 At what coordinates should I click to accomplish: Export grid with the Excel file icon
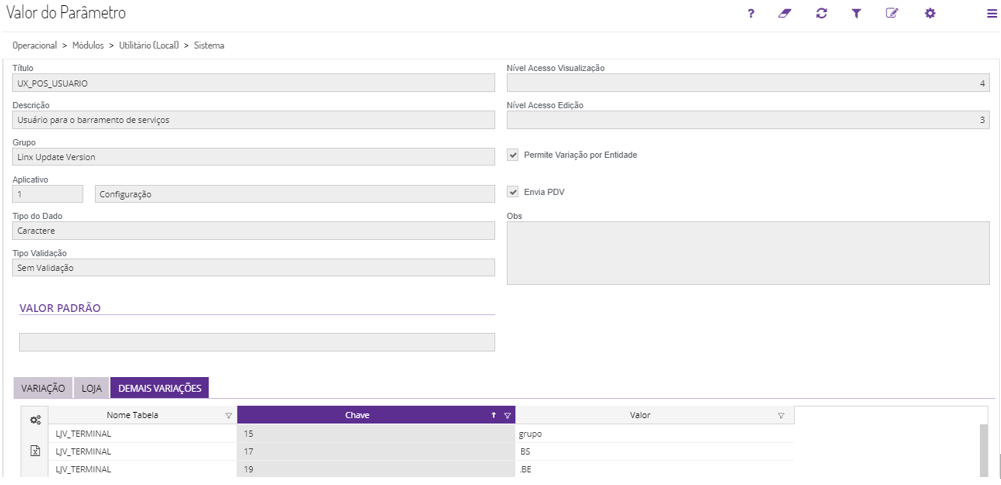[x=36, y=451]
